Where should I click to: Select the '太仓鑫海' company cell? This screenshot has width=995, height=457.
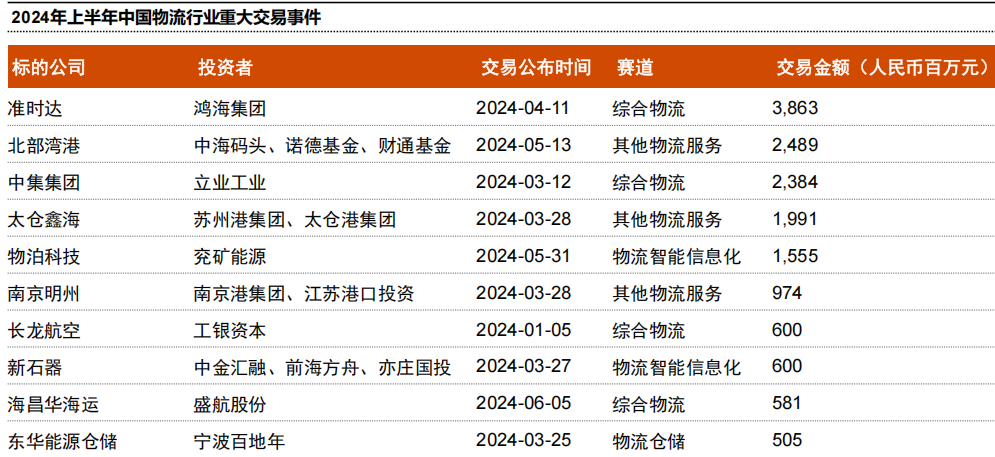click(x=44, y=220)
